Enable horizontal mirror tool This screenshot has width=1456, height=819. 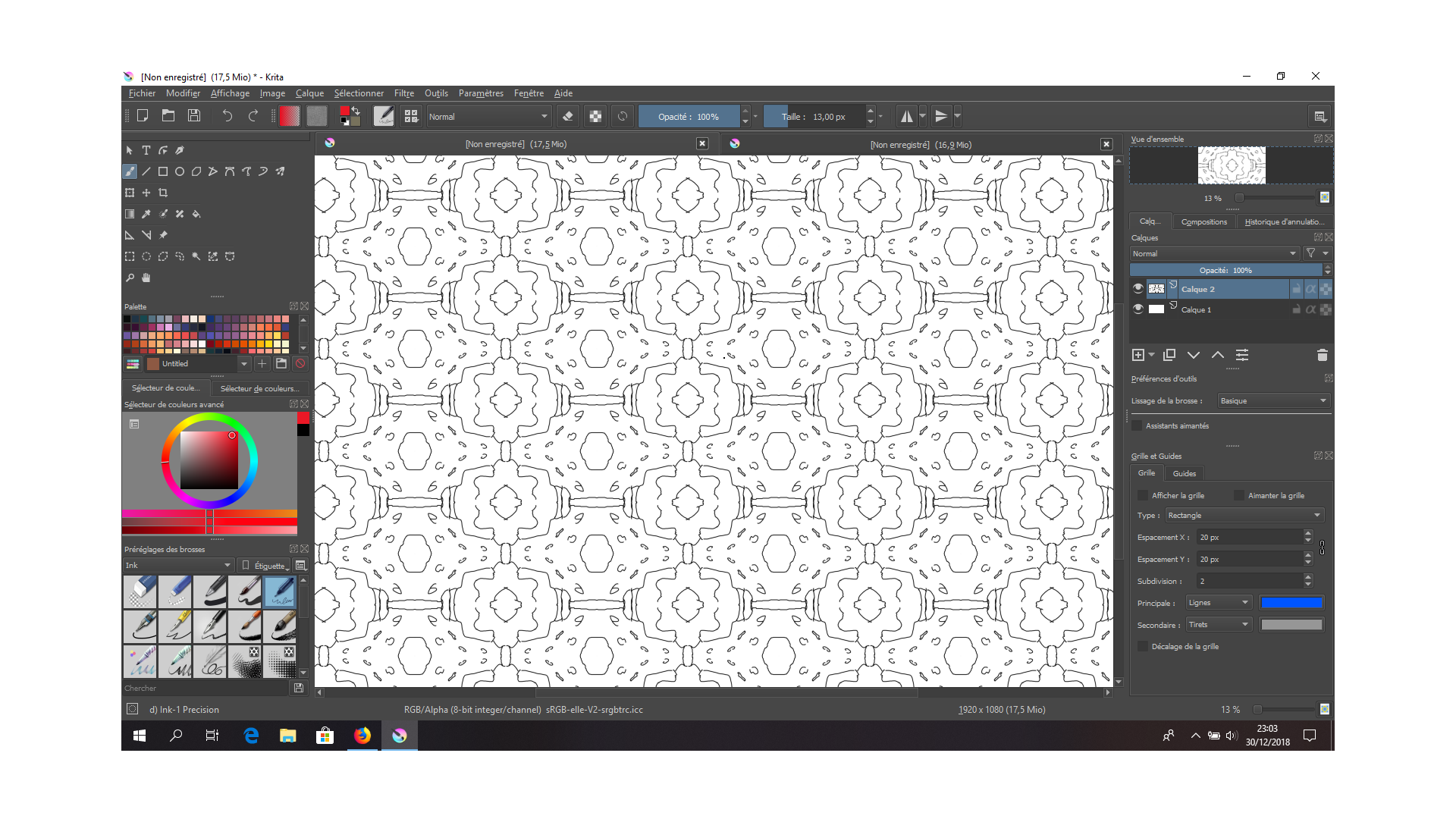point(907,116)
